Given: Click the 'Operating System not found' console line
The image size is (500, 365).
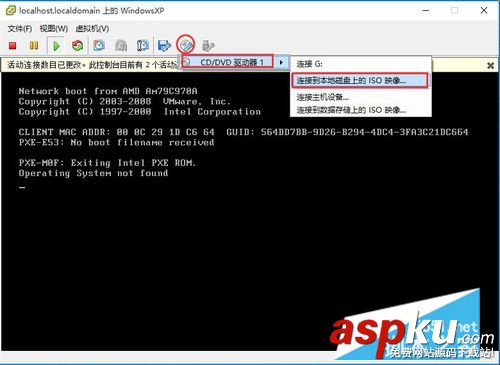Looking at the screenshot, I should [93, 173].
